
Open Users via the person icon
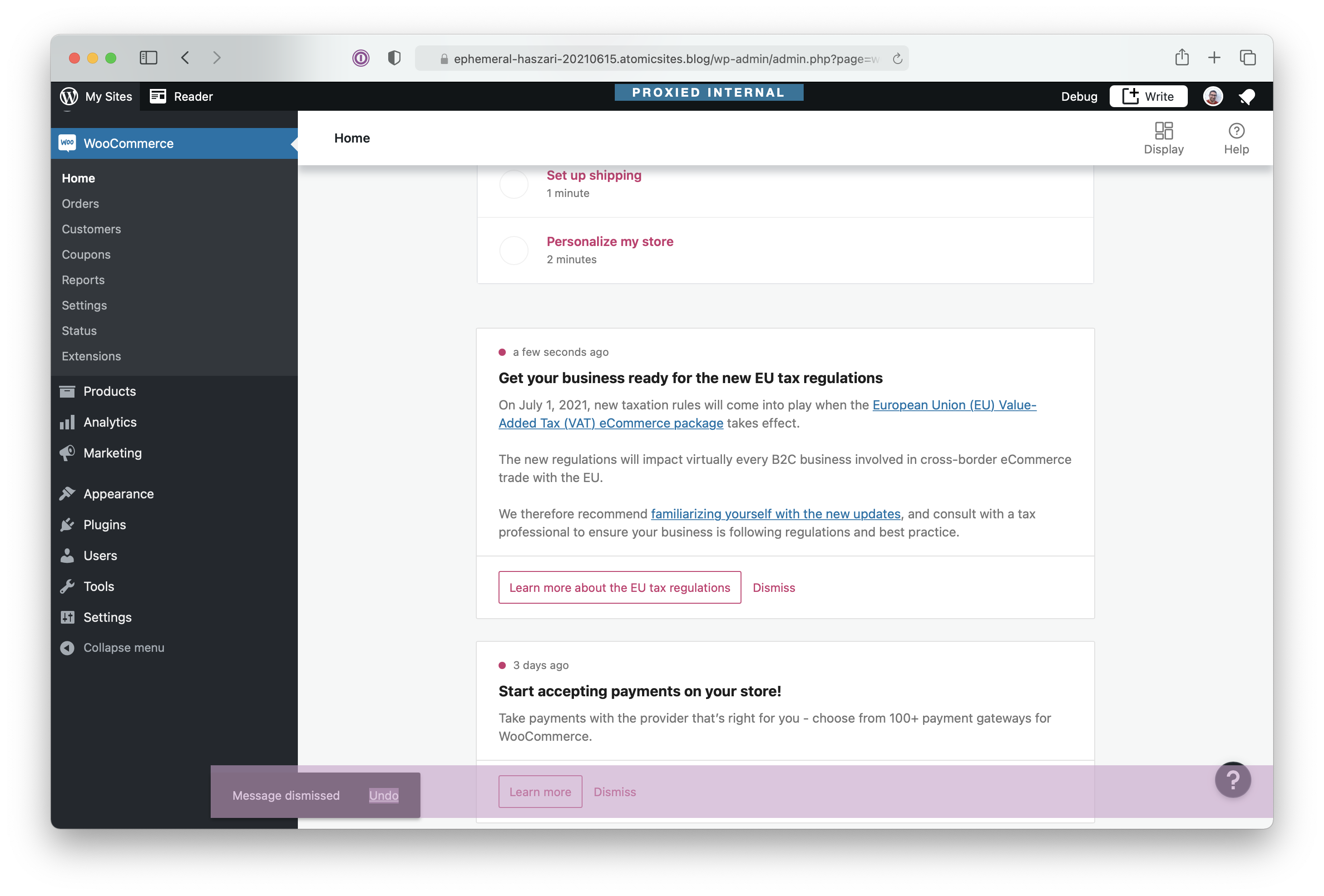click(67, 556)
